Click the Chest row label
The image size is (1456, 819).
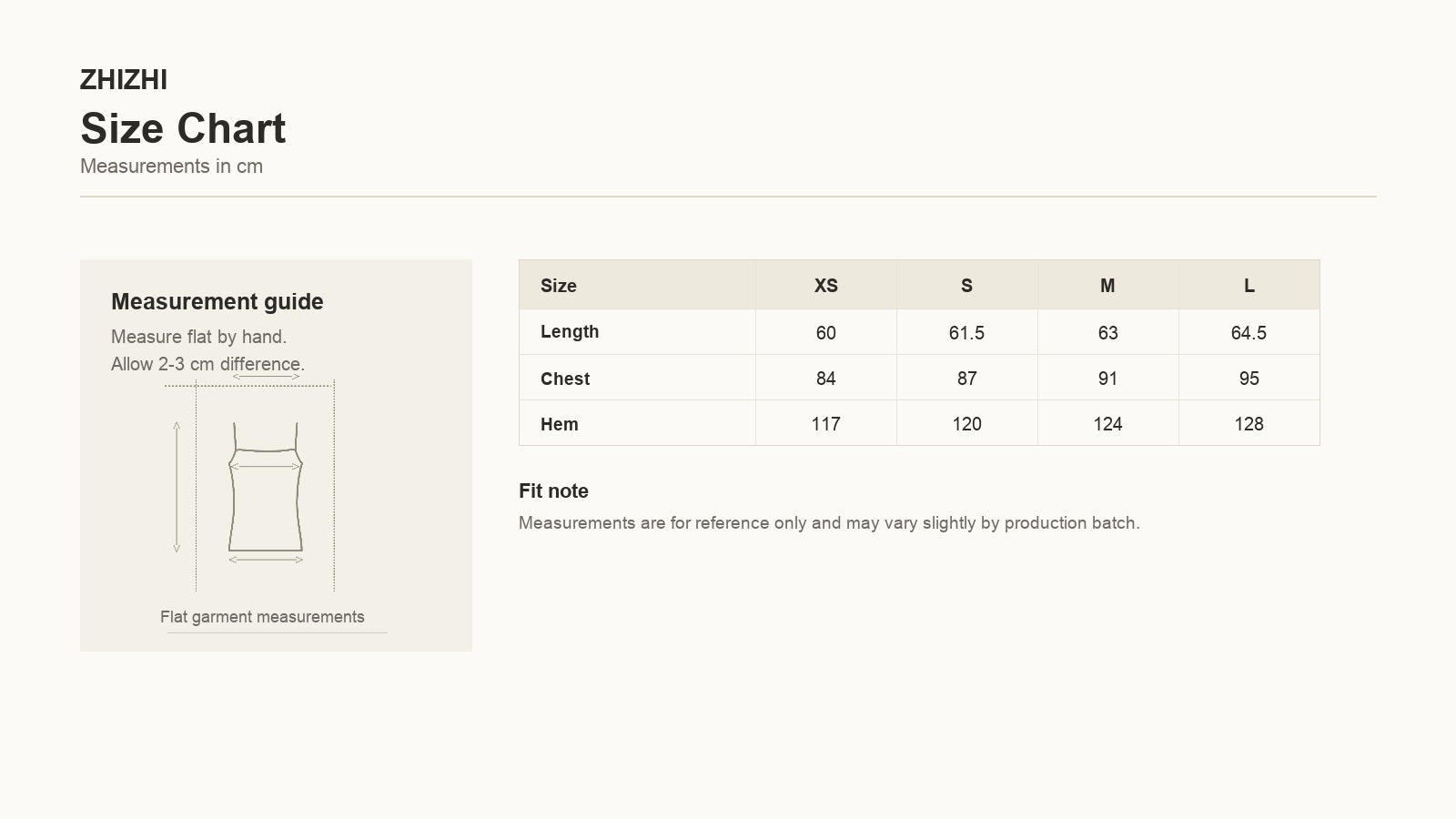(565, 379)
